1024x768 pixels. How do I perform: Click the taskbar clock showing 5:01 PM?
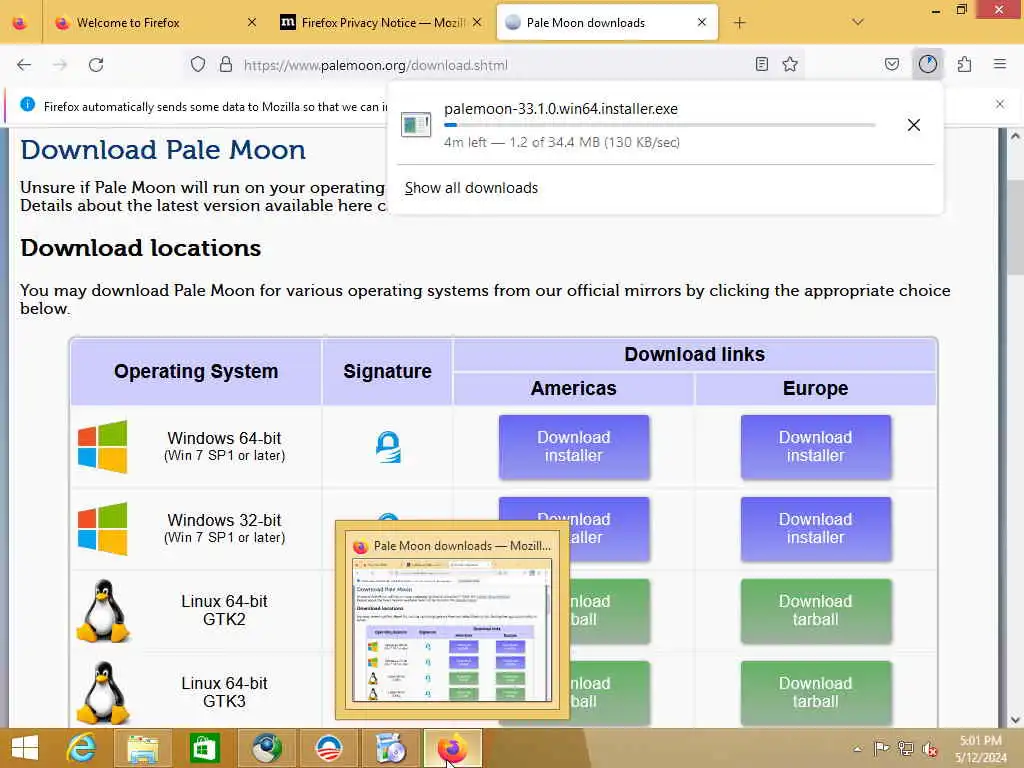(x=981, y=748)
